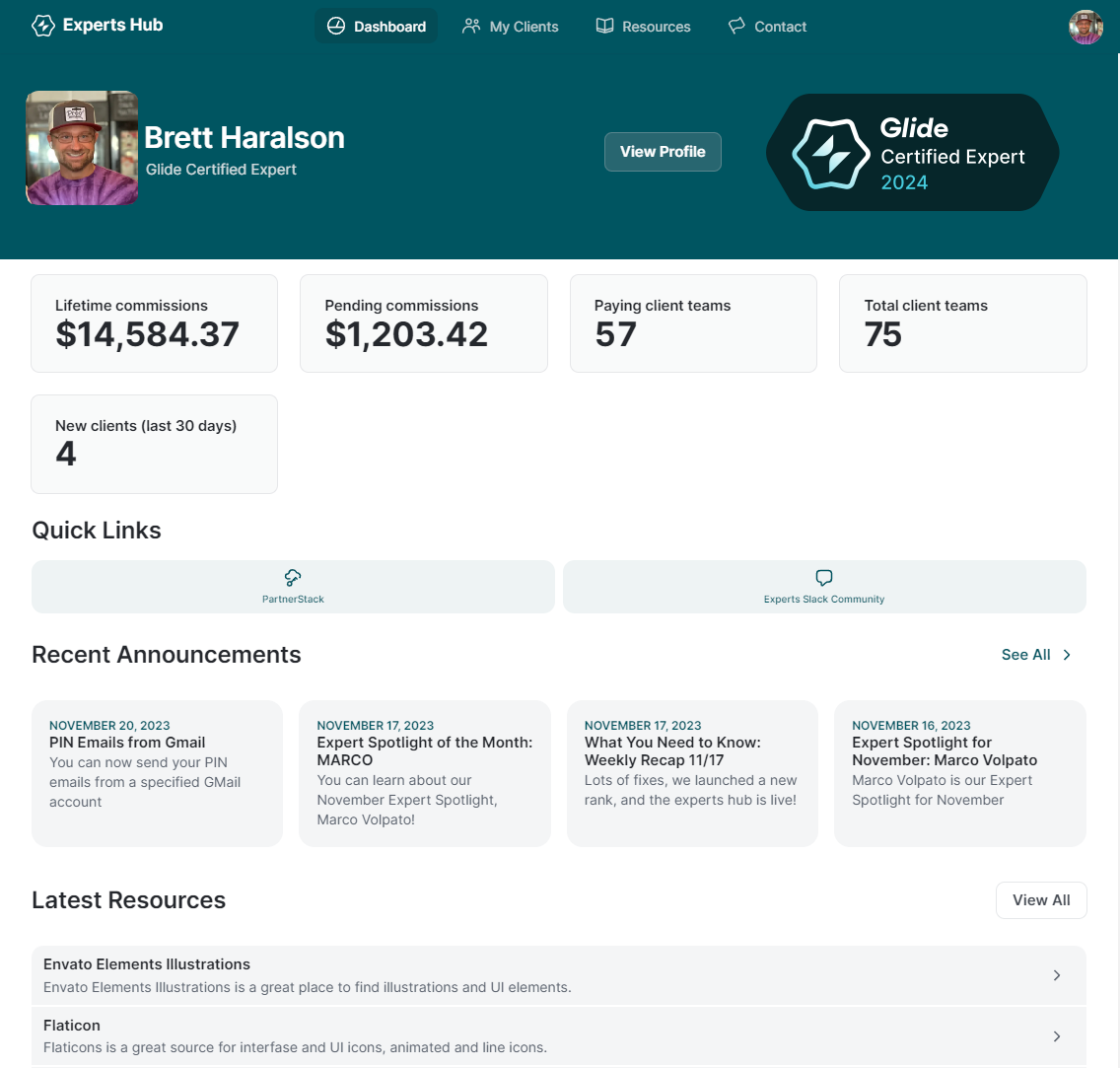
Task: Click the Experts Slack Community chat icon
Action: pos(824,577)
